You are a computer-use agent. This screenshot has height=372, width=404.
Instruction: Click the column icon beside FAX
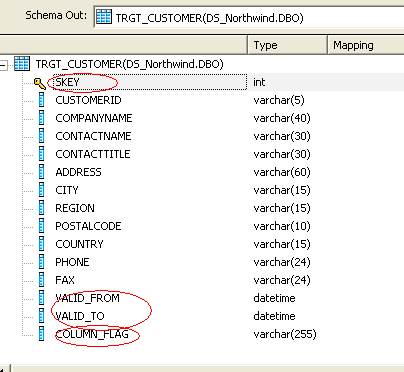(x=42, y=280)
